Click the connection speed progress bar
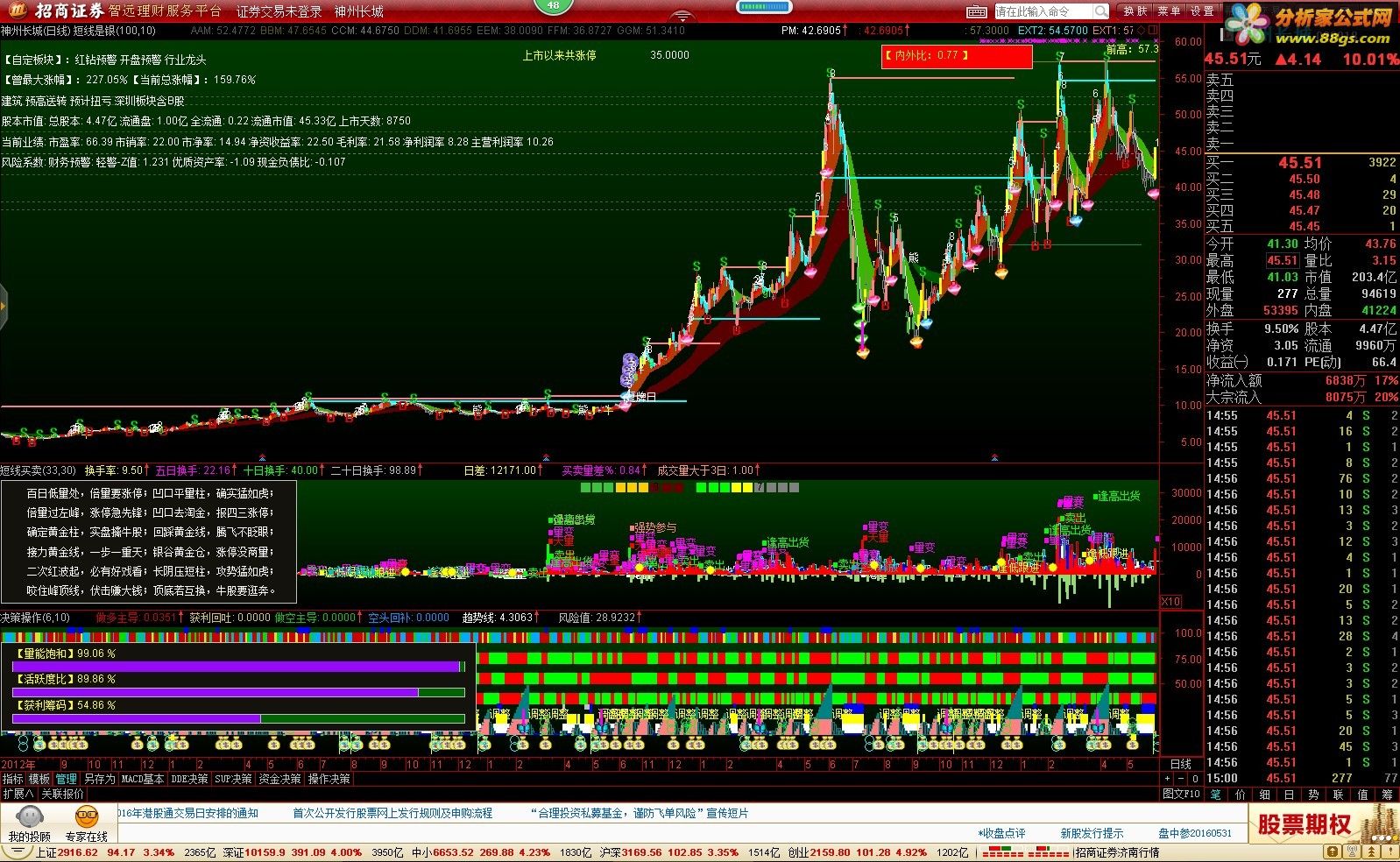 764,7
